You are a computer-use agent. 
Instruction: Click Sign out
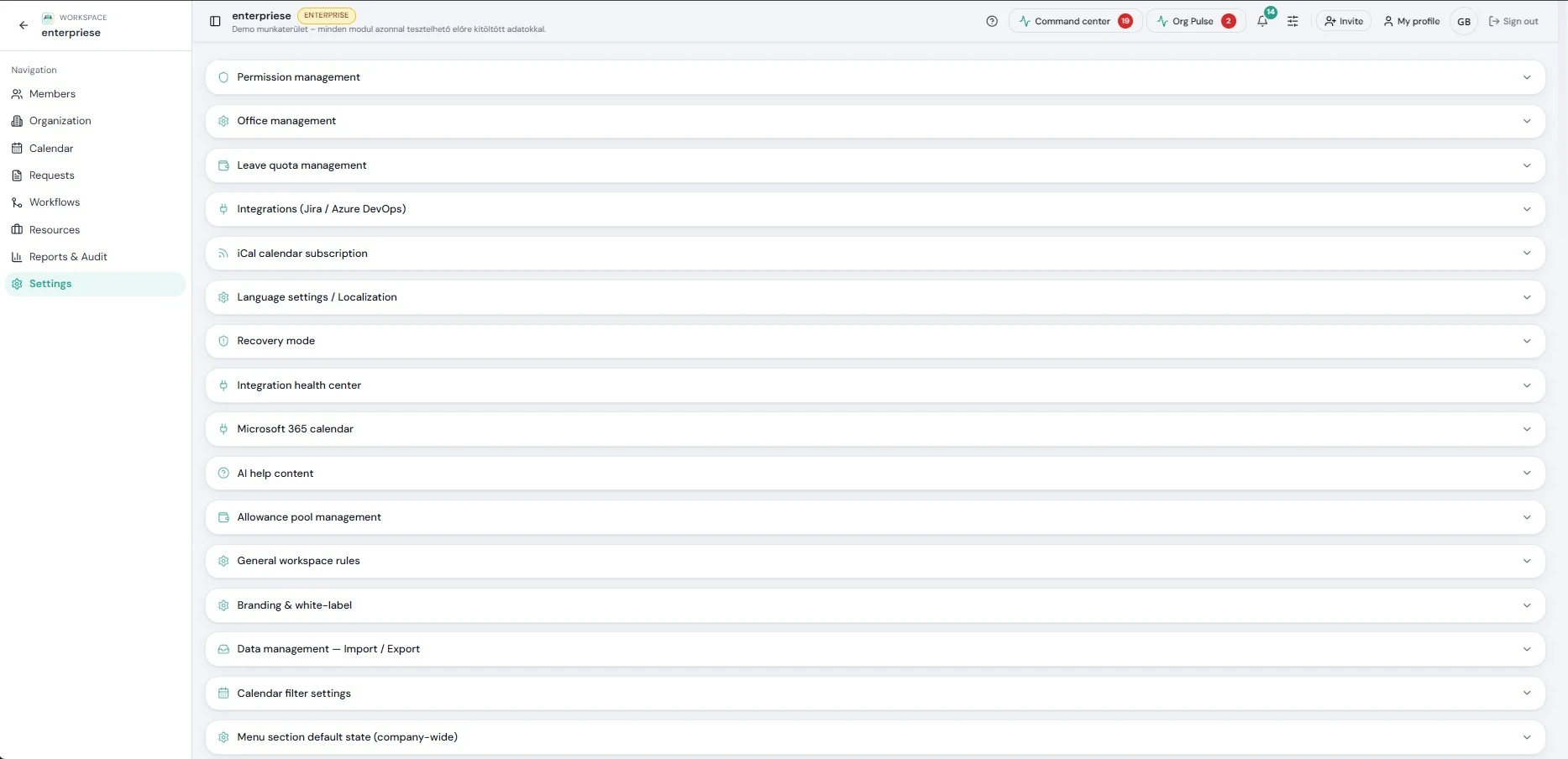pos(1513,21)
